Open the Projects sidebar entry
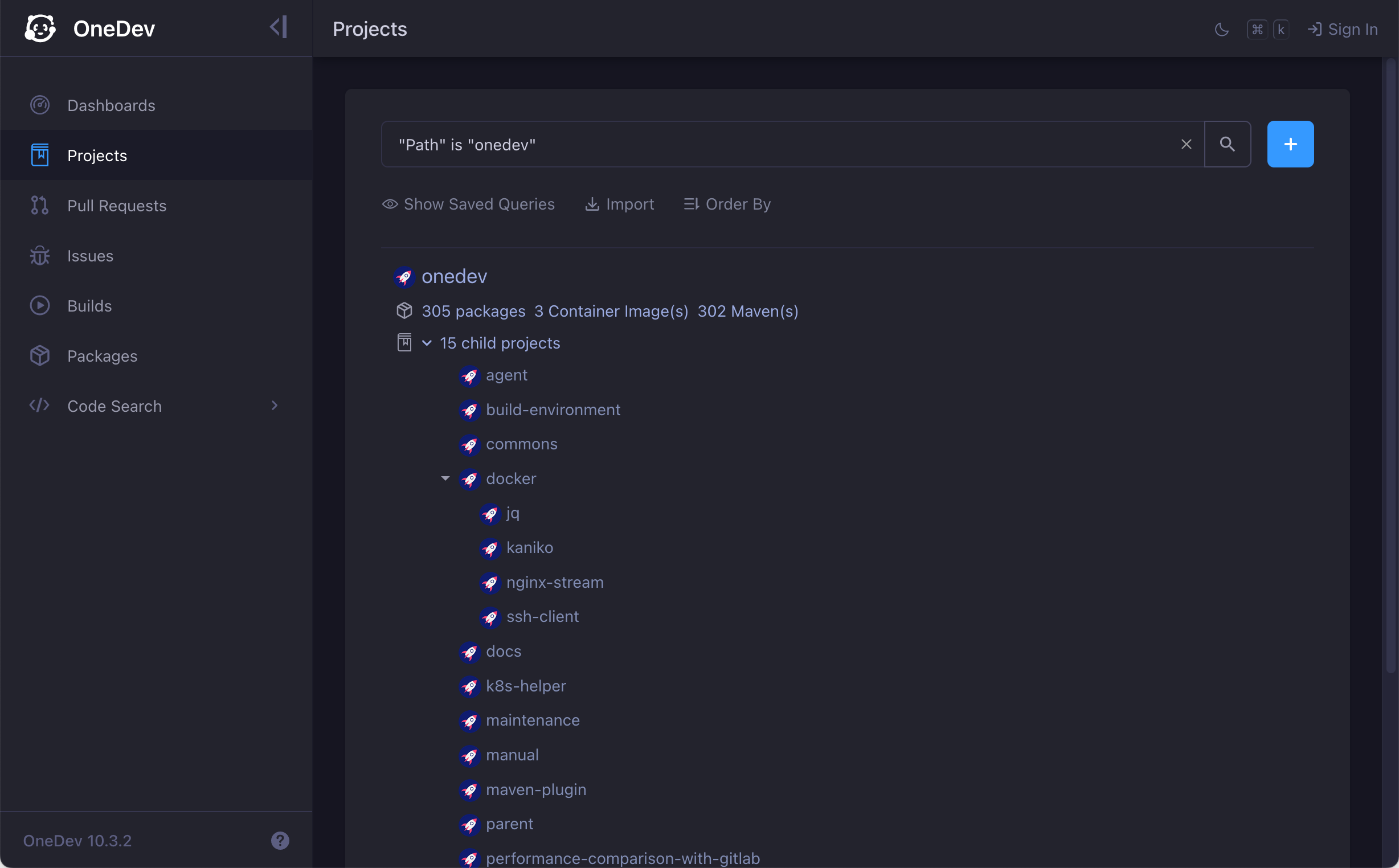Viewport: 1399px width, 868px height. [x=96, y=155]
